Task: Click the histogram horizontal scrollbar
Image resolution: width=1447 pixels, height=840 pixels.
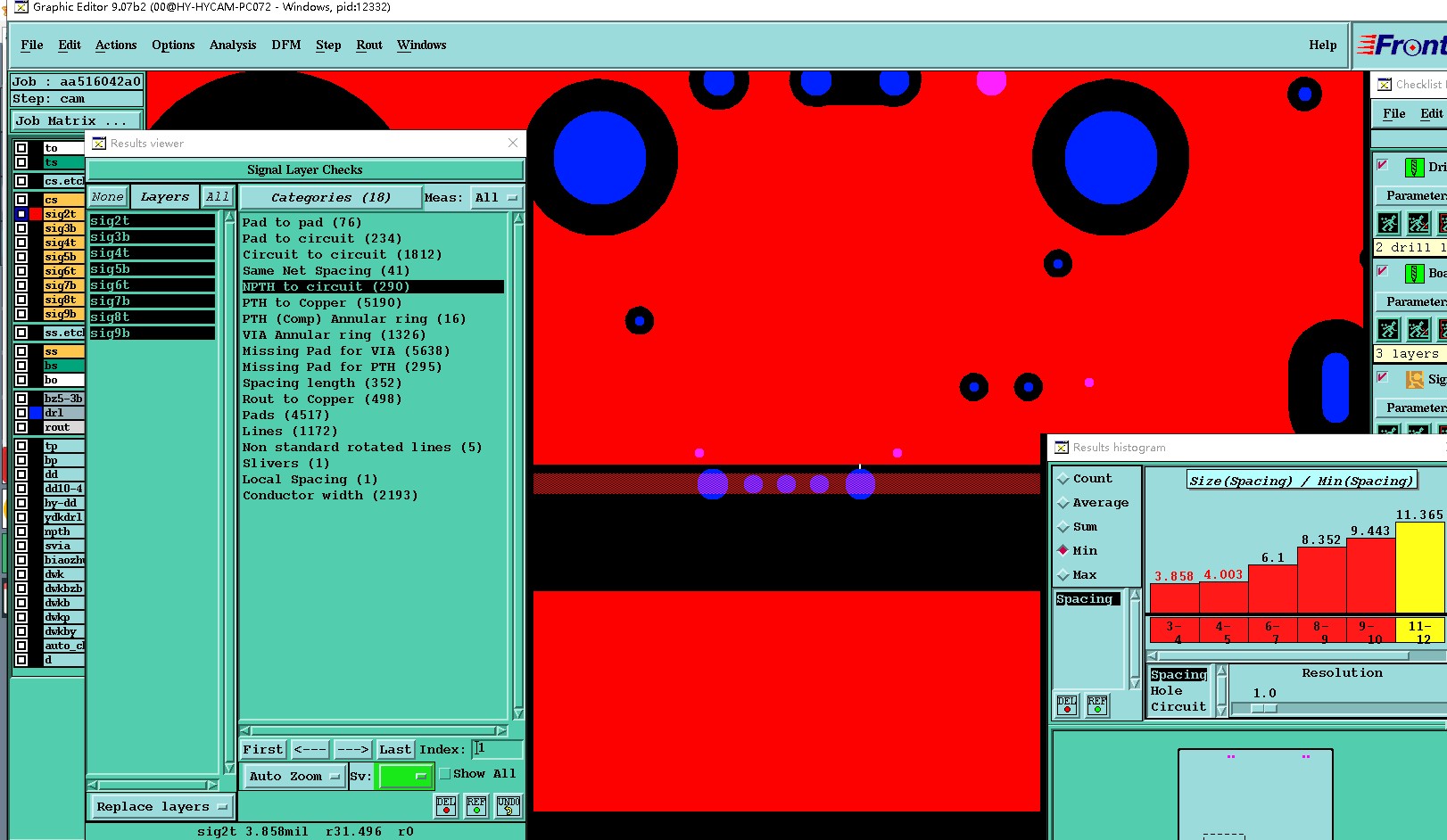Action: pyautogui.click(x=1295, y=656)
